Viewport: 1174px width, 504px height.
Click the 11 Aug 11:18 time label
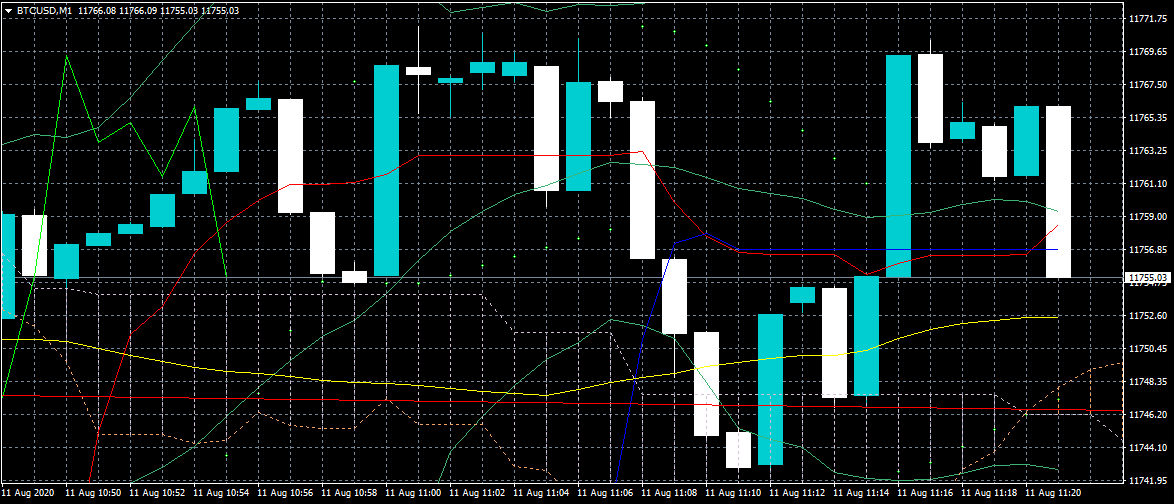pos(991,494)
